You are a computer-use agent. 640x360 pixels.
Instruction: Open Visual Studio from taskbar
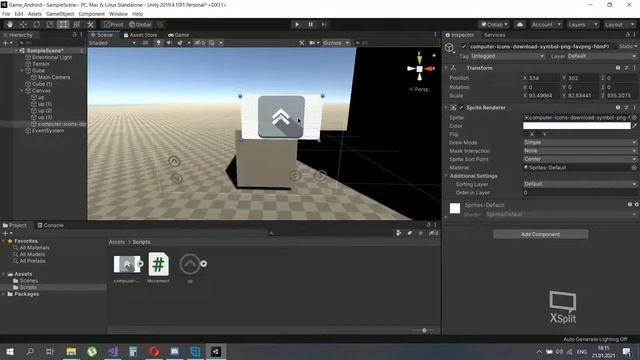click(113, 351)
